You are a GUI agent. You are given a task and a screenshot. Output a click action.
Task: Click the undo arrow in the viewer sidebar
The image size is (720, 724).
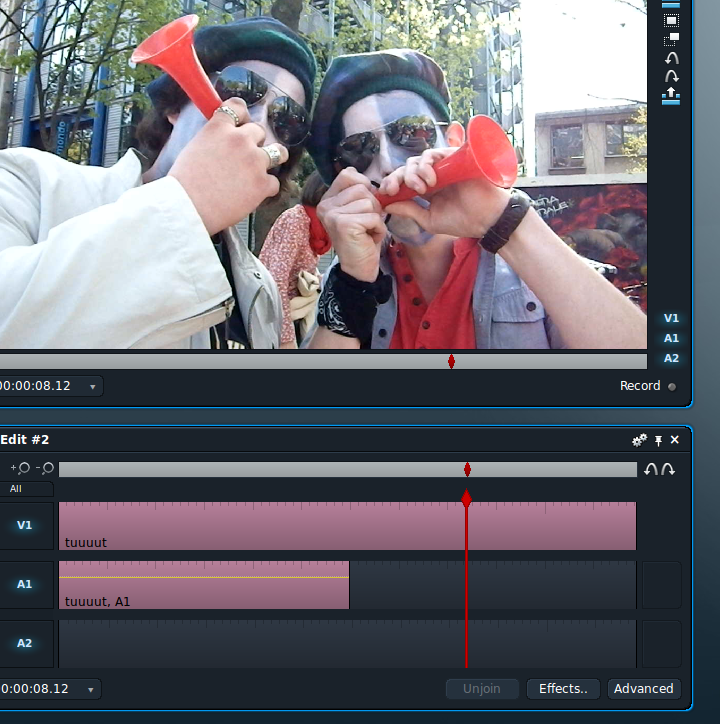tap(672, 58)
